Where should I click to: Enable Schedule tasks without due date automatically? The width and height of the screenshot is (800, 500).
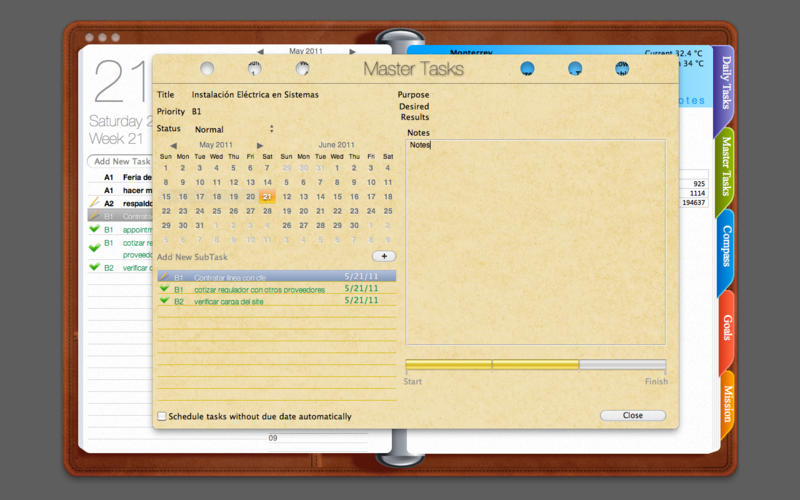click(163, 416)
